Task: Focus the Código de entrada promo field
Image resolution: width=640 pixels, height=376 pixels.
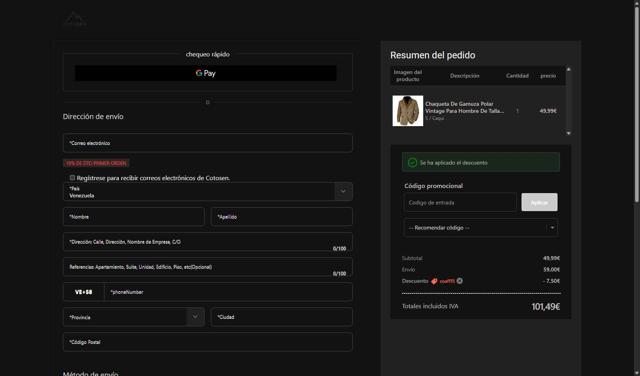Action: pos(460,202)
